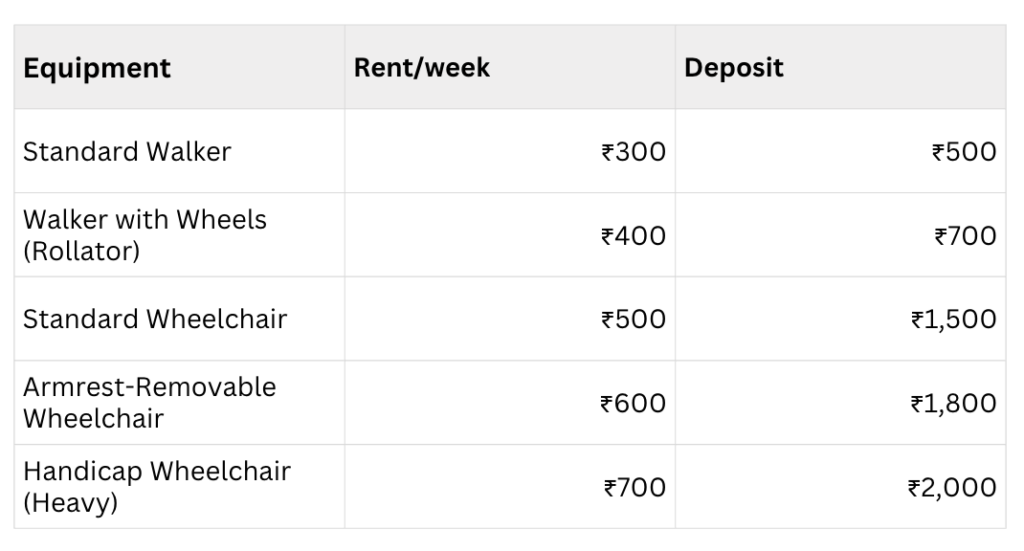
Task: Click the word (Heavy) in parentheses
Action: pos(70,503)
